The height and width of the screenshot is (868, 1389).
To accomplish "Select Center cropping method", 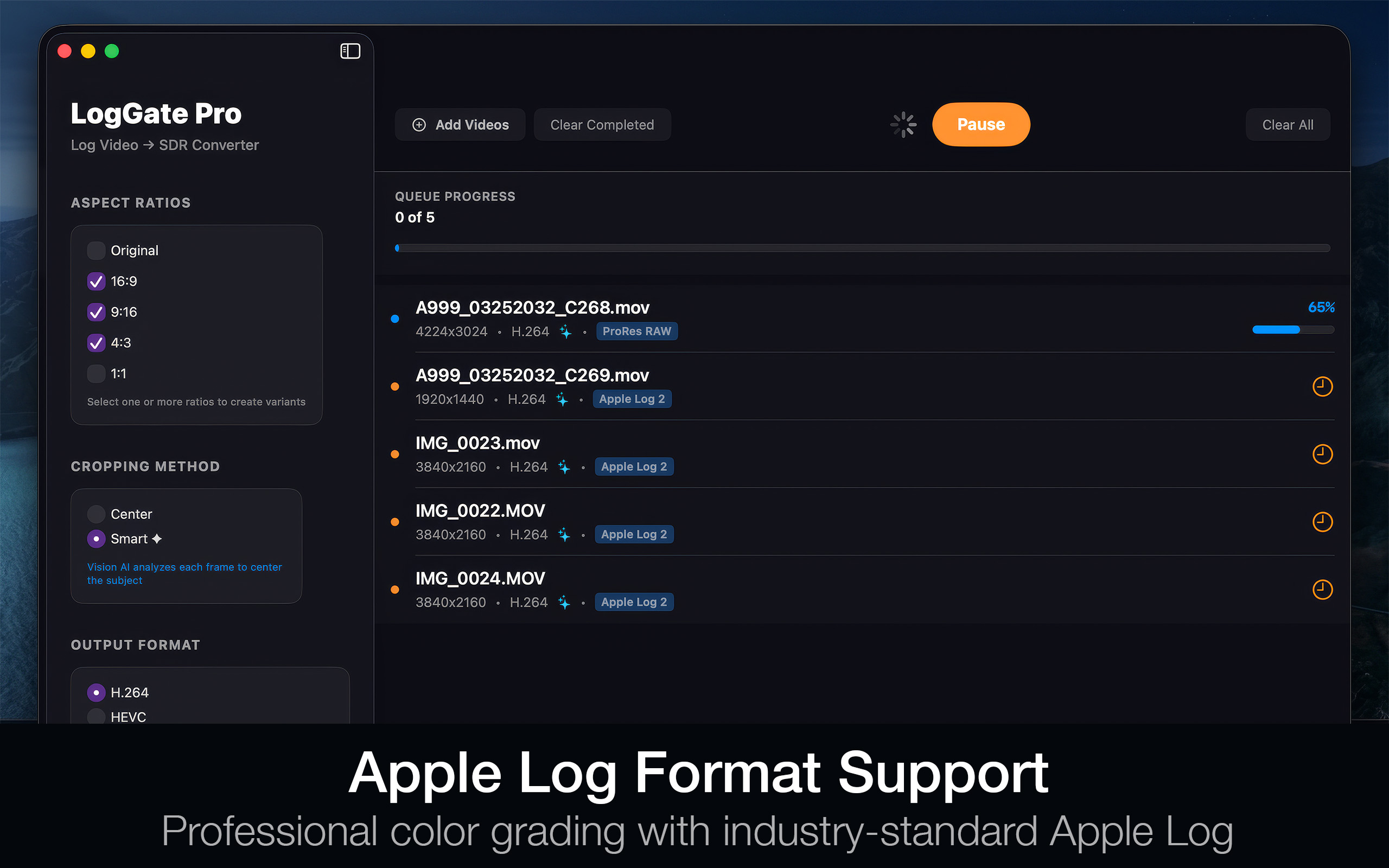I will point(96,514).
